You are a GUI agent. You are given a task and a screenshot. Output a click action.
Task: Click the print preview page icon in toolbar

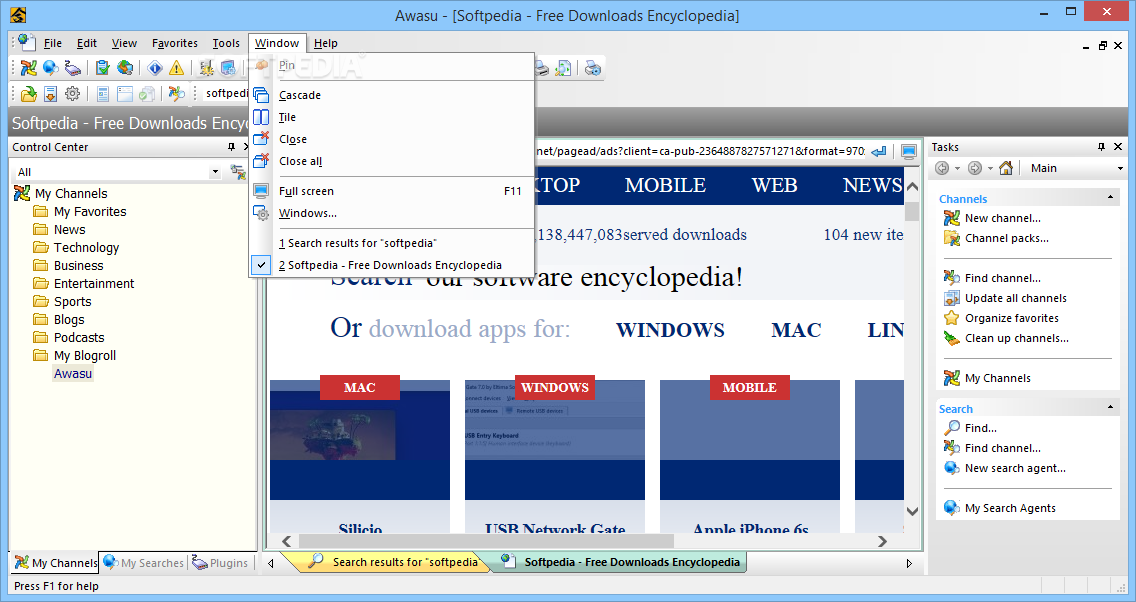[563, 68]
